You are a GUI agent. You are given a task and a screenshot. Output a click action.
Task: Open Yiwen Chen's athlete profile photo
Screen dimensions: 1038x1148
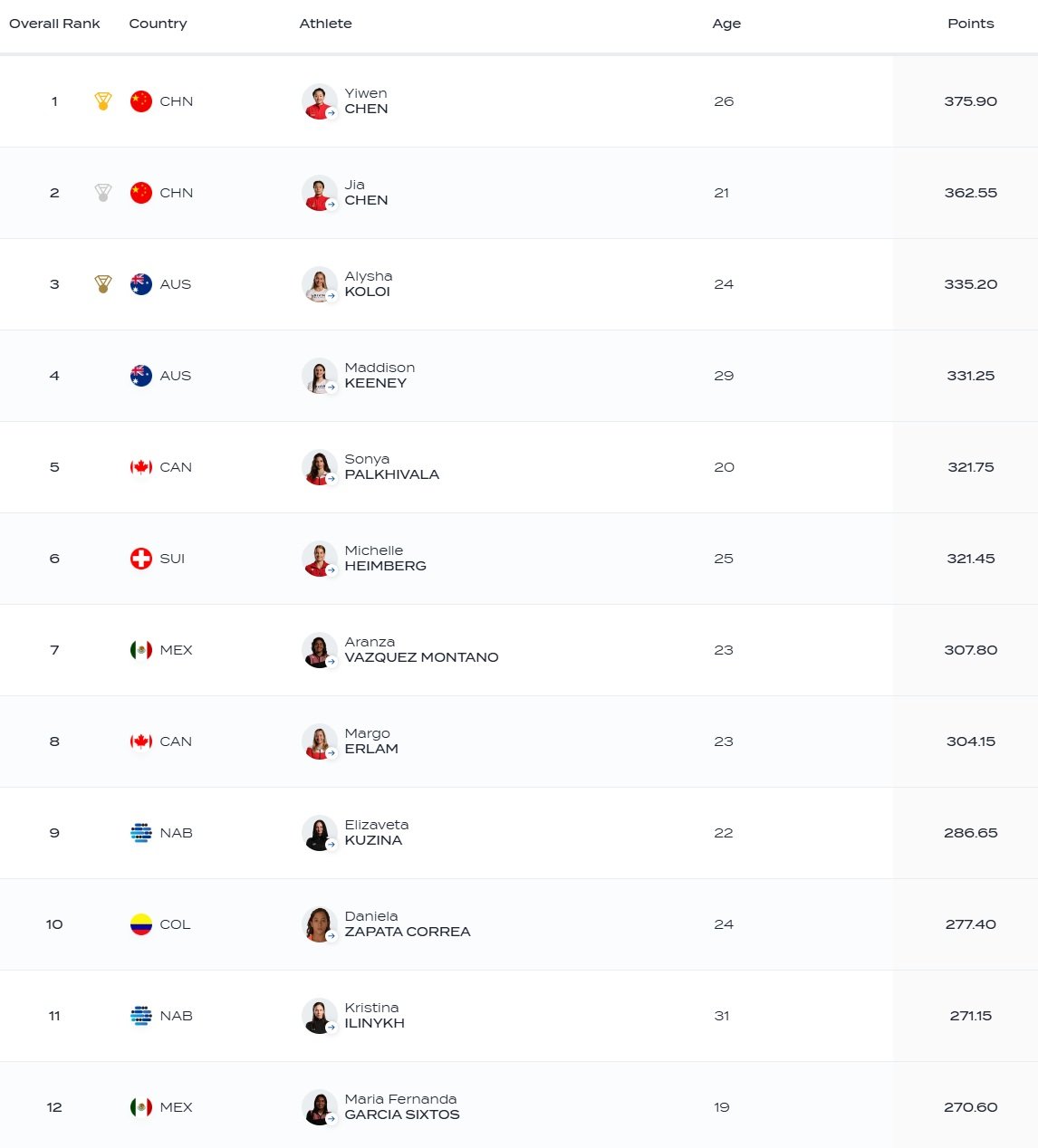(319, 101)
